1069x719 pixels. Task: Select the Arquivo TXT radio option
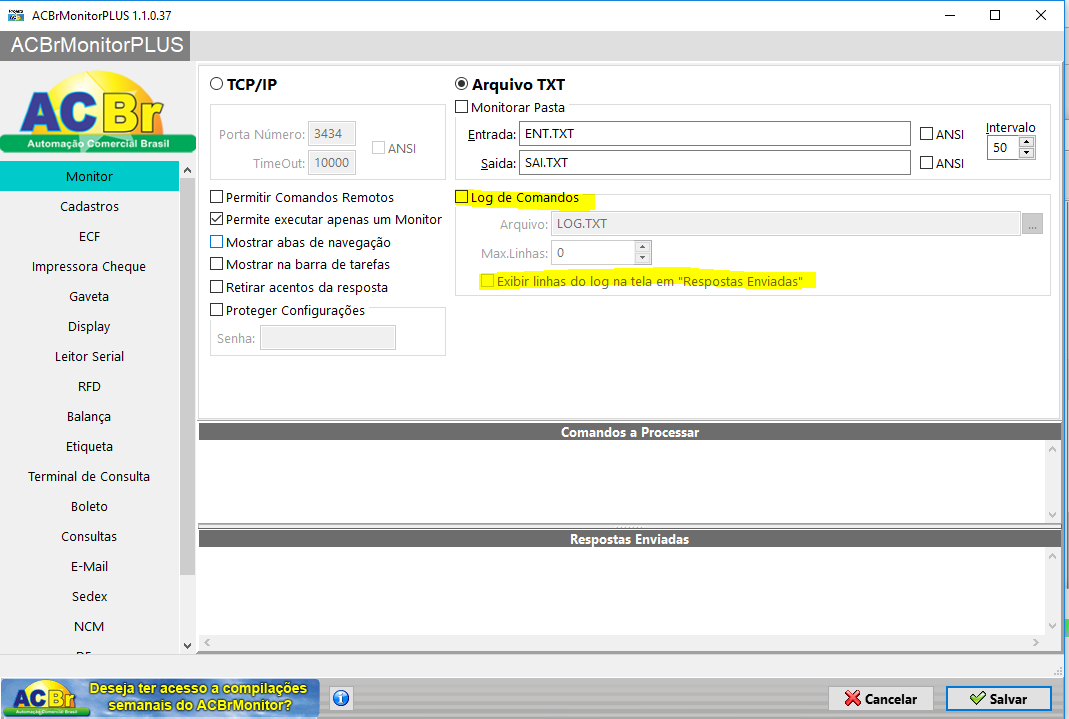coord(462,84)
